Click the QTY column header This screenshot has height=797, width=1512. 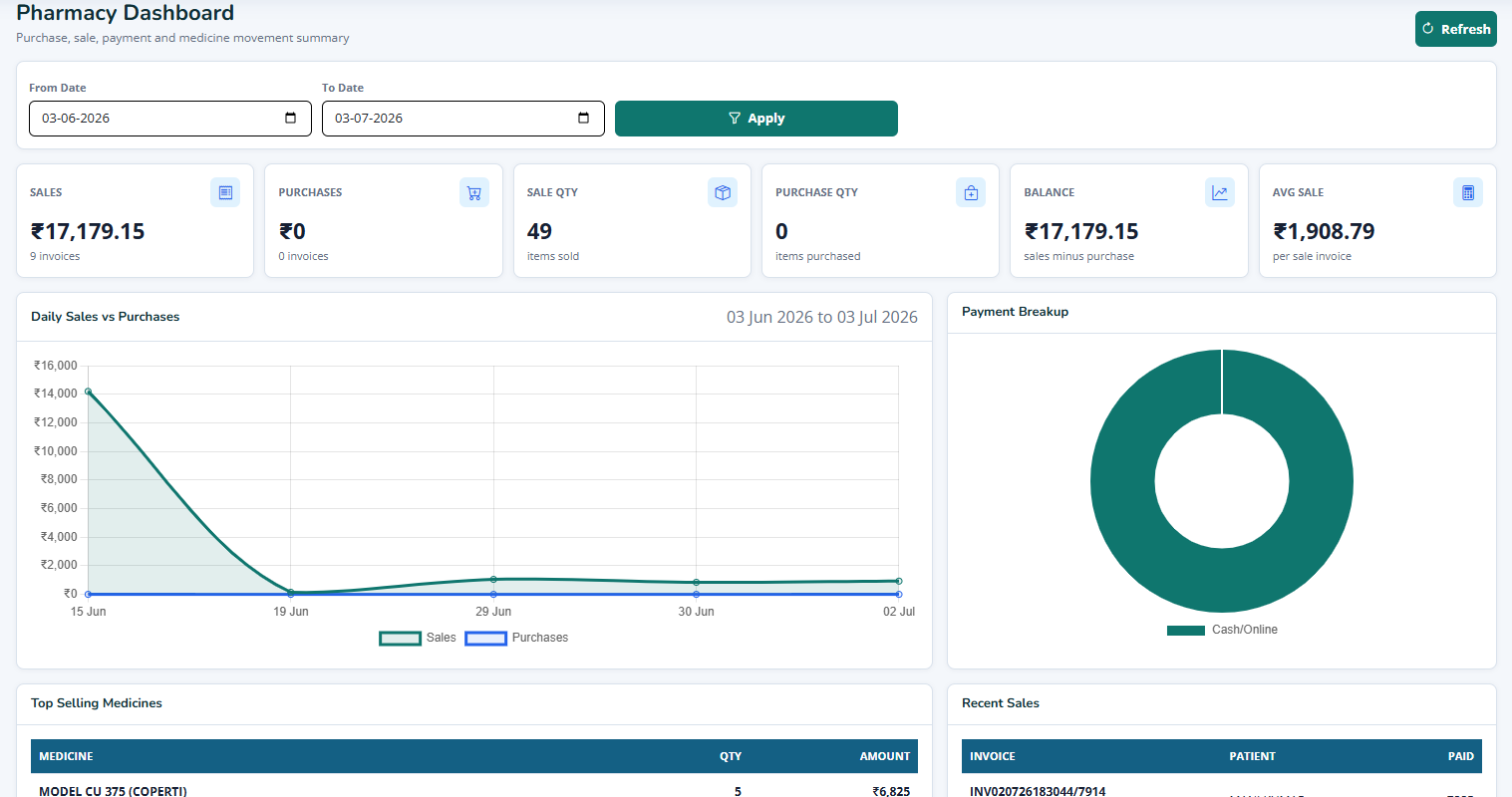[x=731, y=756]
